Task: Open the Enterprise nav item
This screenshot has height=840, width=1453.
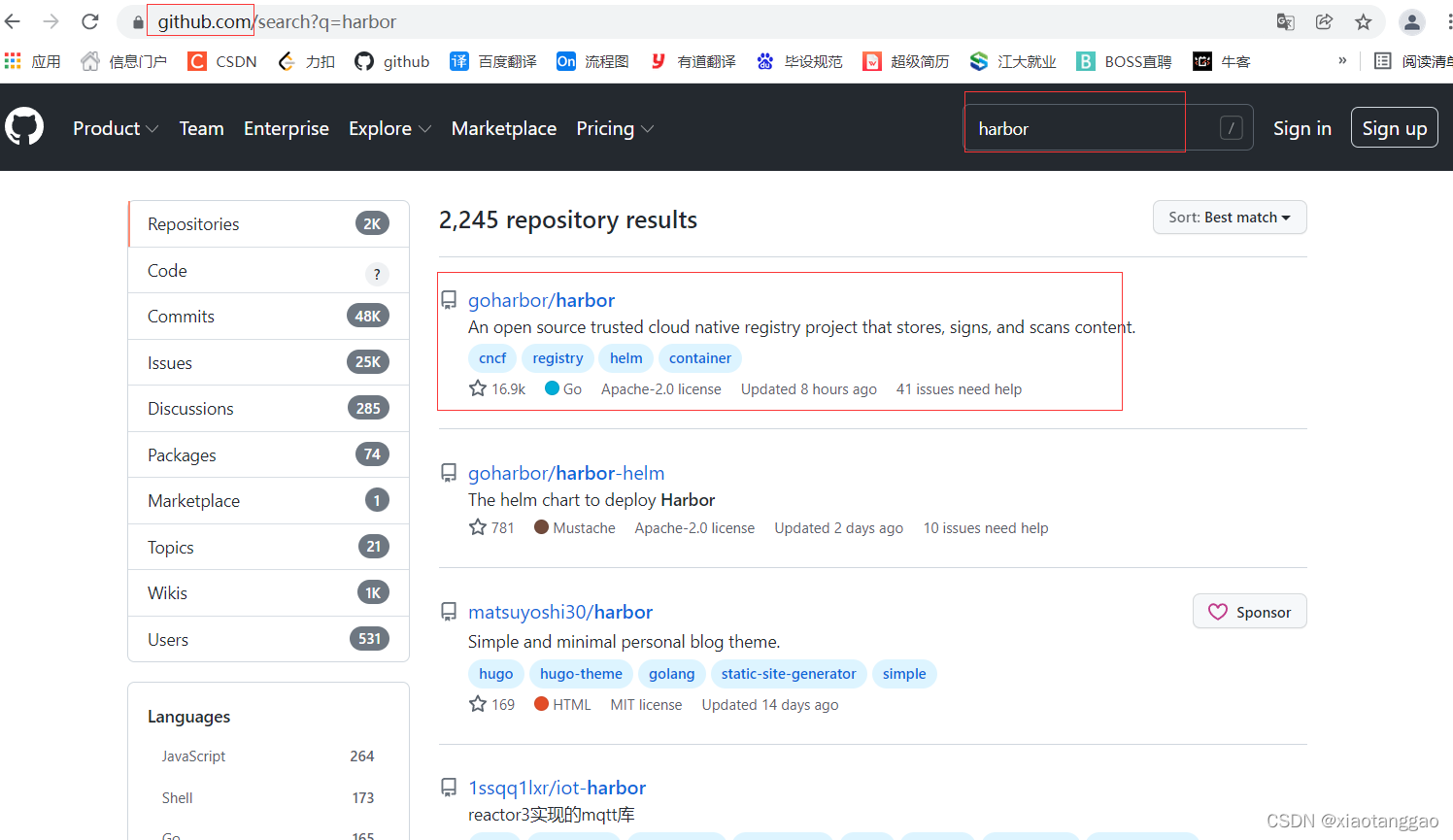Action: pyautogui.click(x=287, y=128)
